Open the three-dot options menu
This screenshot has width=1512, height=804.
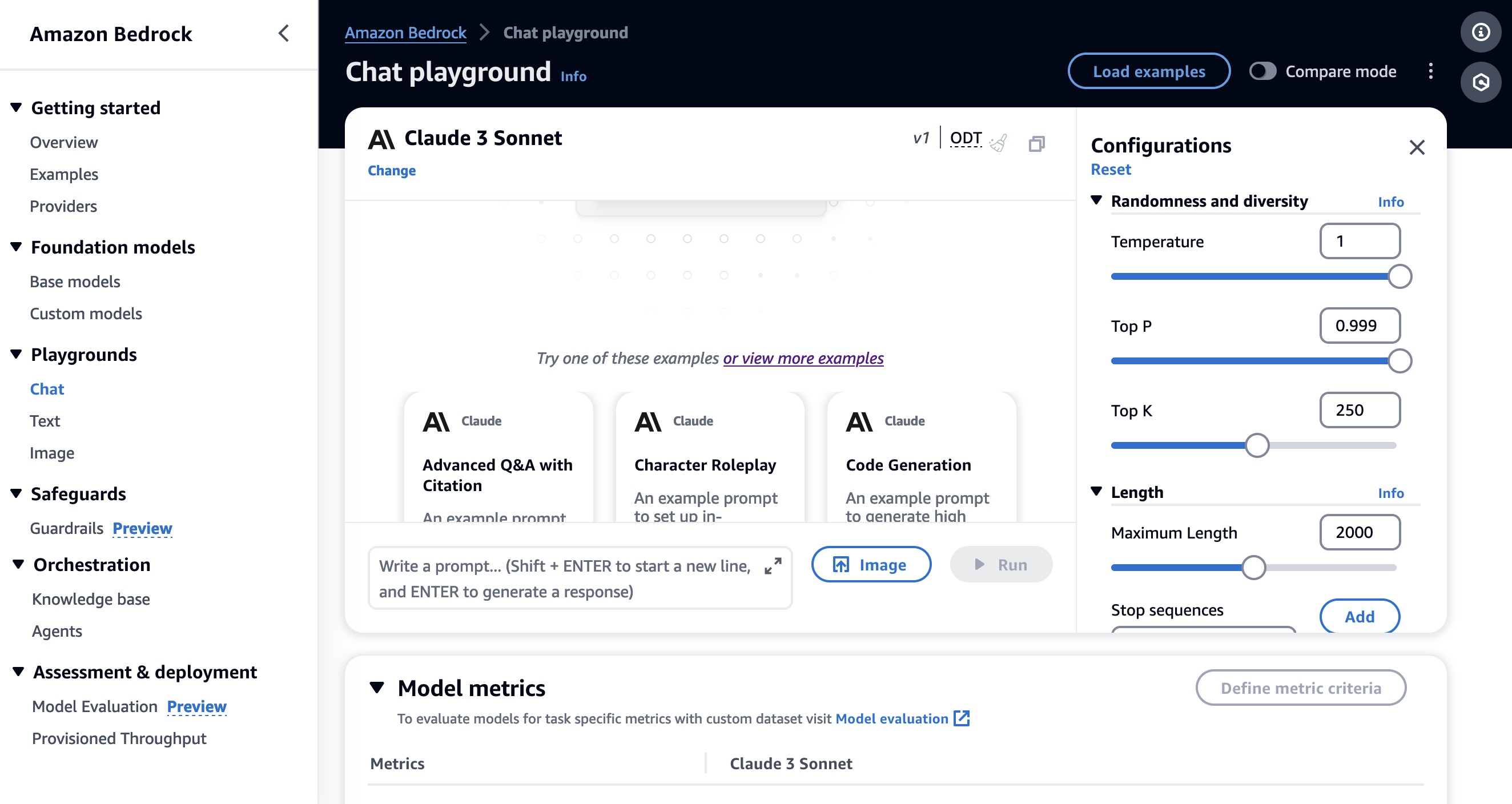[1430, 71]
